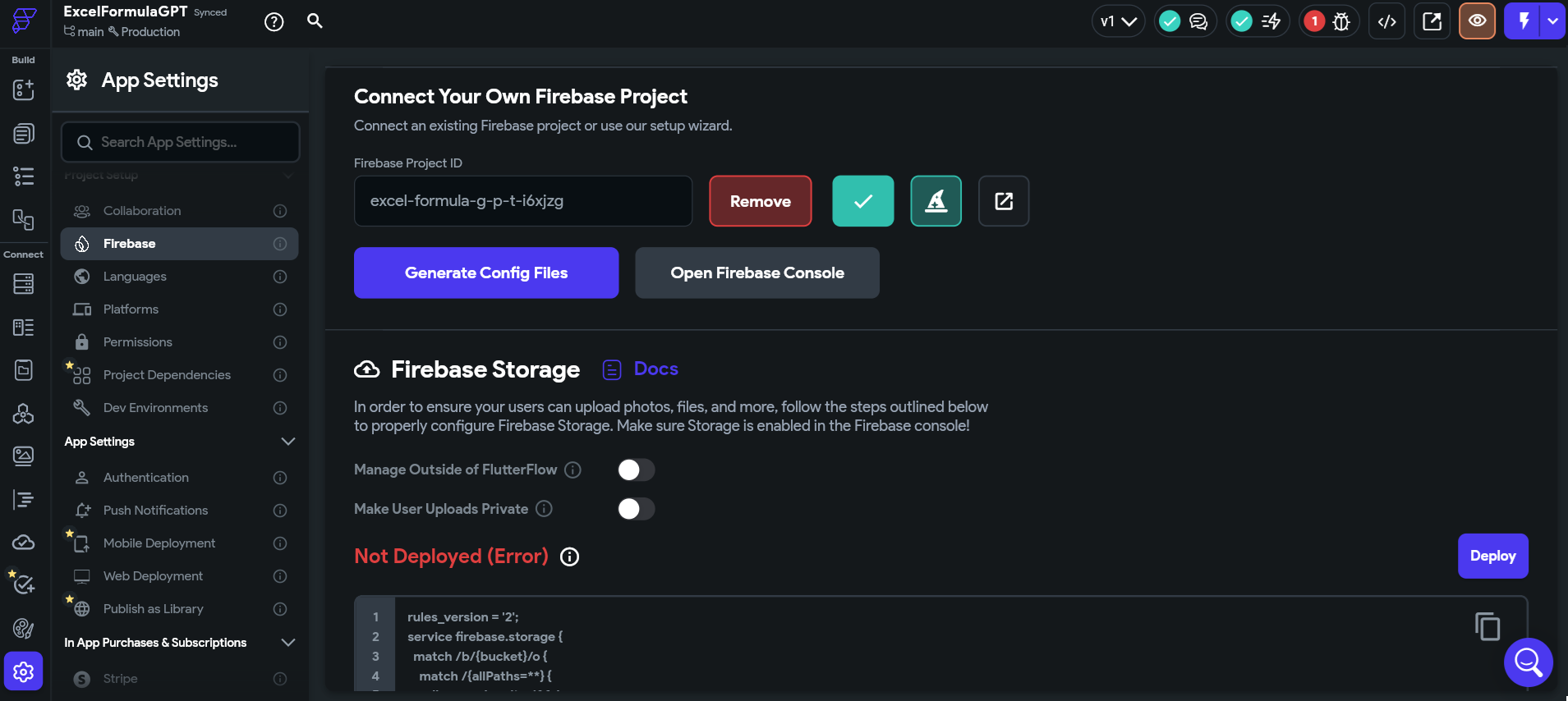The width and height of the screenshot is (1568, 701).
Task: Copy the storage rules code
Action: (1488, 626)
